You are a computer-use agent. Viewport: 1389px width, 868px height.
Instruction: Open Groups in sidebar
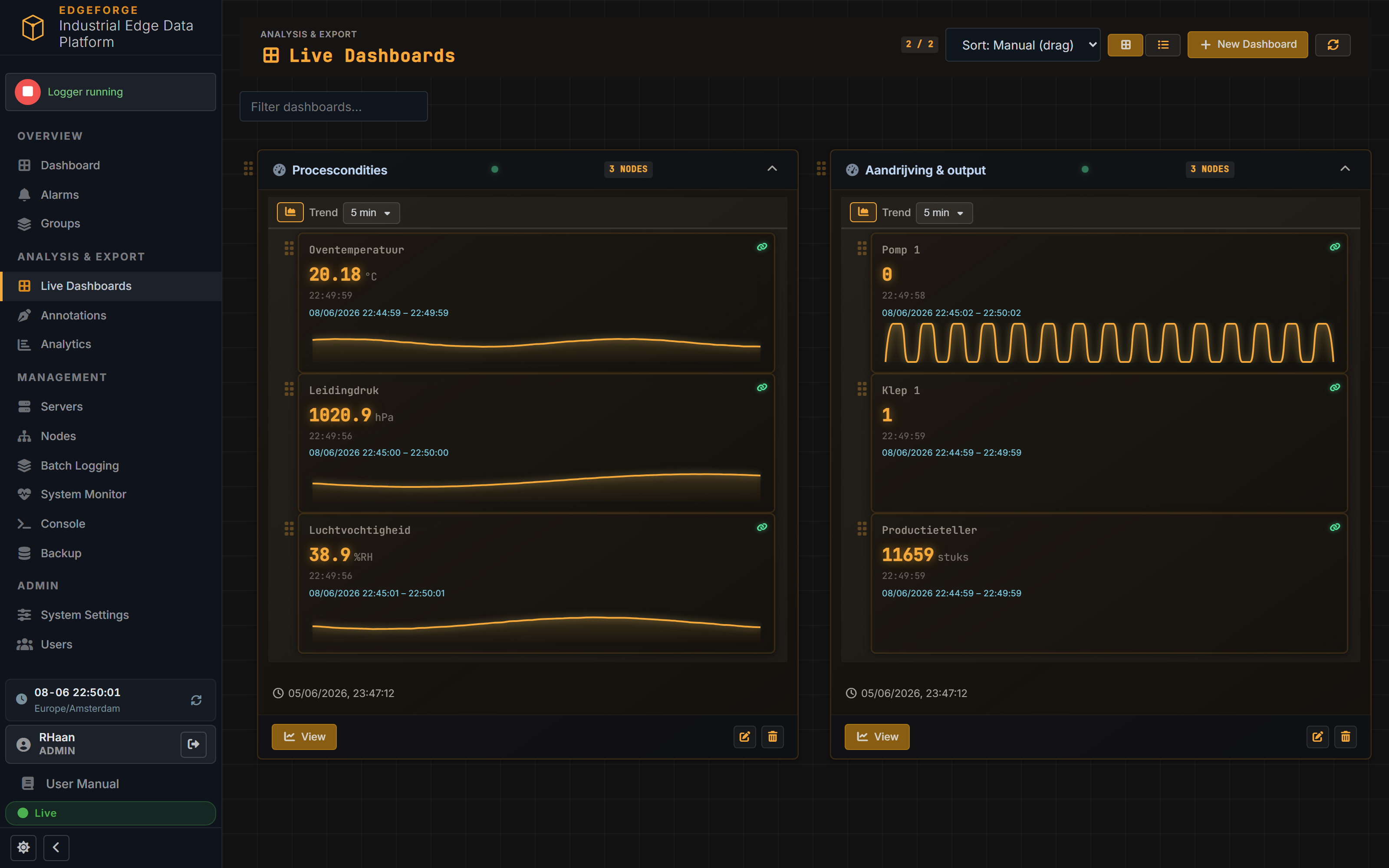click(111, 224)
